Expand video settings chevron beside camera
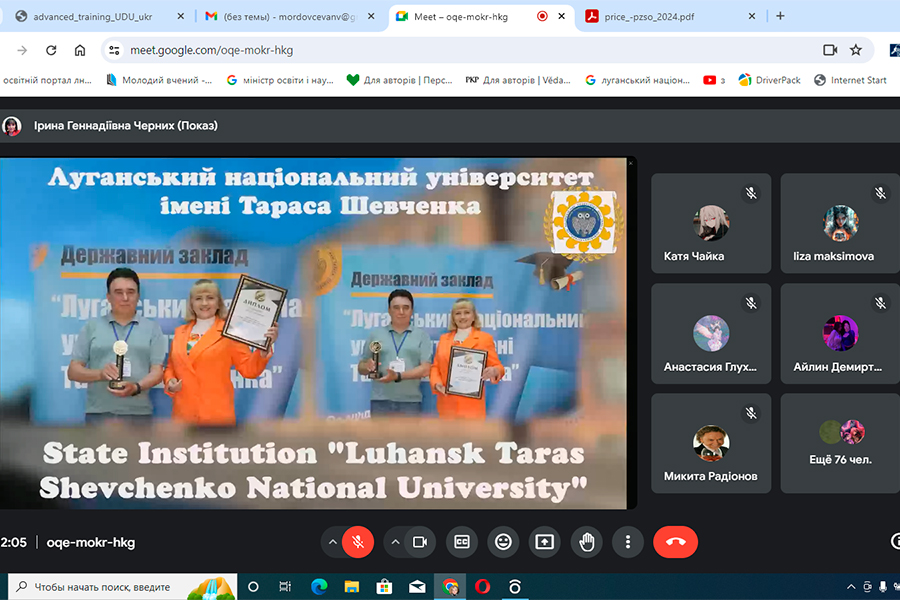 point(395,542)
